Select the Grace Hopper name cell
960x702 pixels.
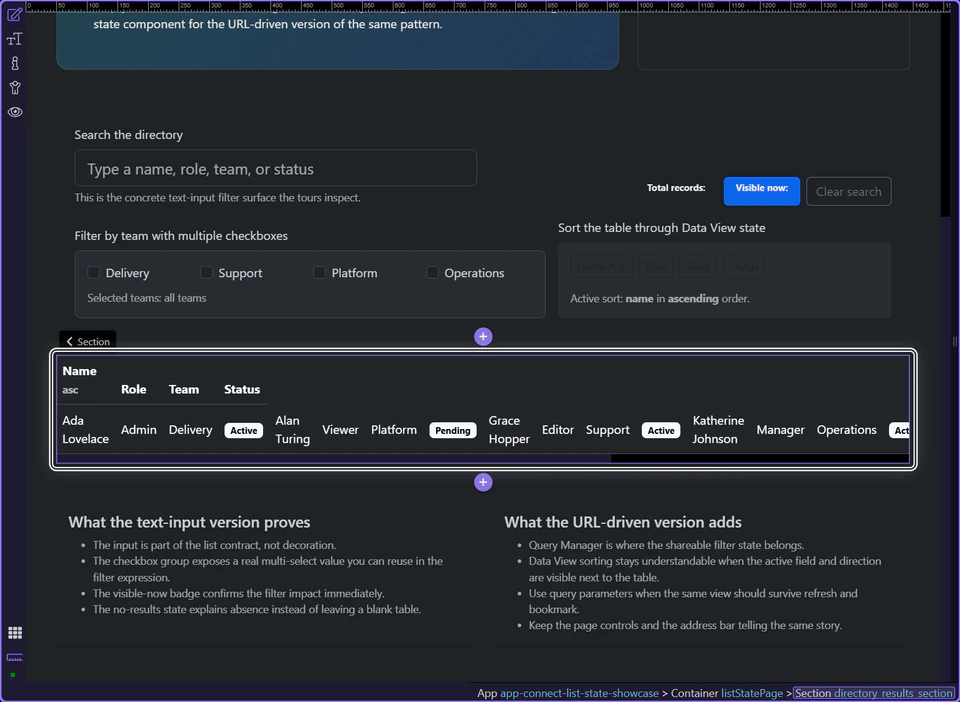pos(509,430)
